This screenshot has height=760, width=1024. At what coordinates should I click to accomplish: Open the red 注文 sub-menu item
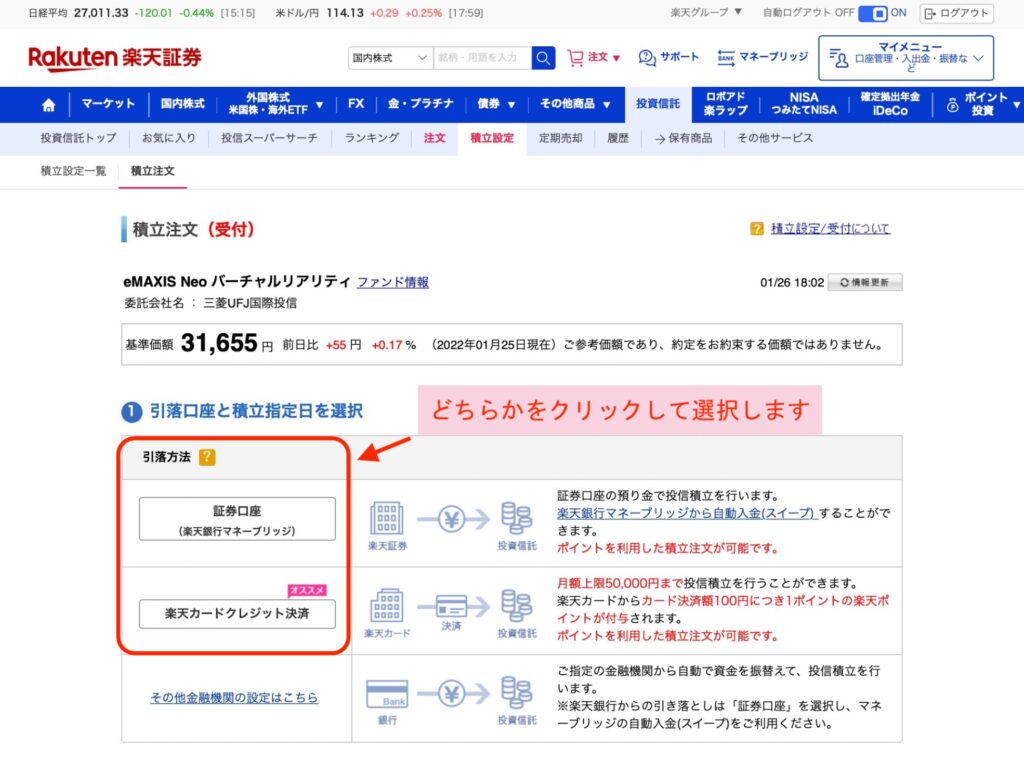click(x=434, y=138)
